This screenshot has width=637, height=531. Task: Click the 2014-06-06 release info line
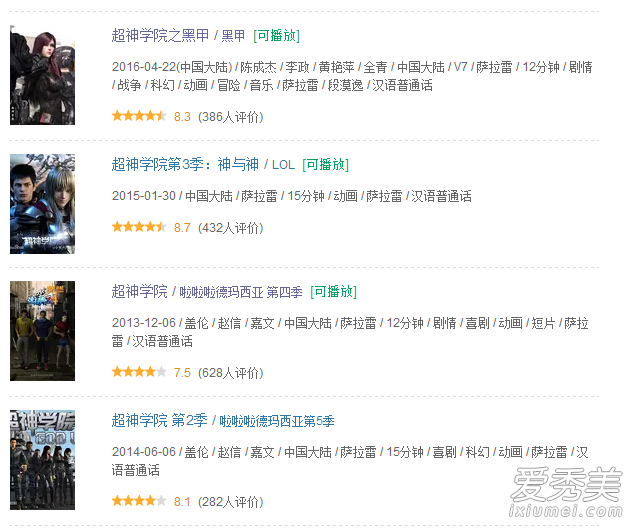pyautogui.click(x=350, y=461)
